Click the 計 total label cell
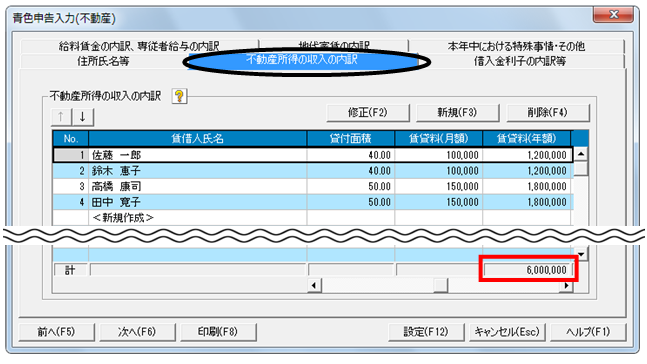Image resolution: width=647 pixels, height=364 pixels. click(x=71, y=270)
